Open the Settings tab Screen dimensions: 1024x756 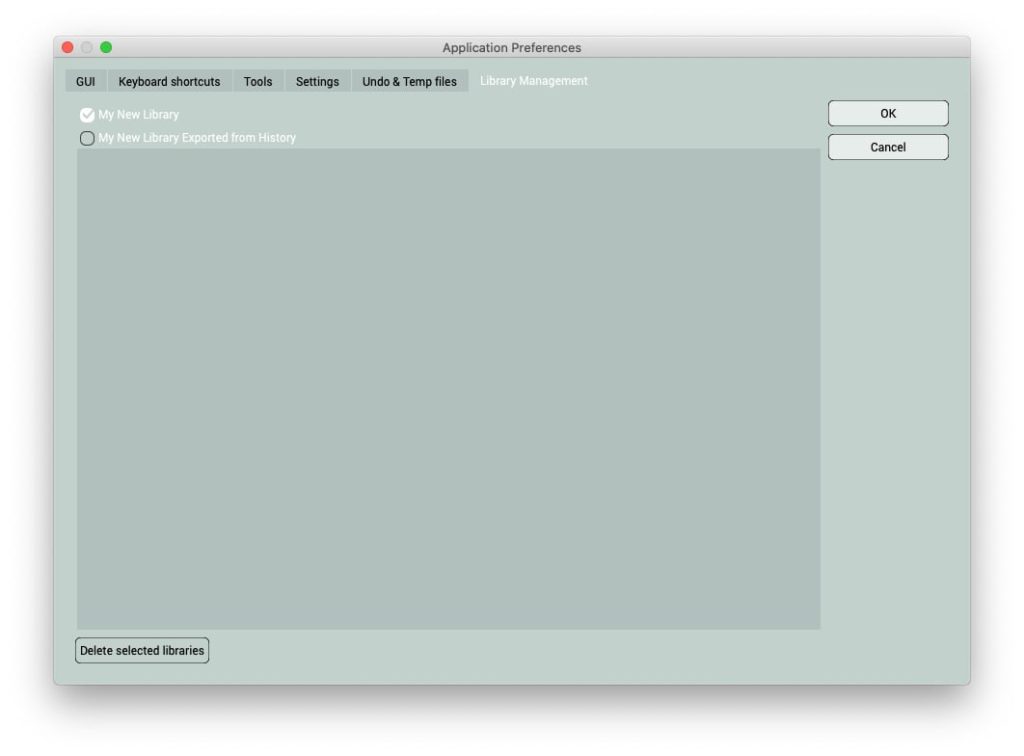tap(316, 81)
